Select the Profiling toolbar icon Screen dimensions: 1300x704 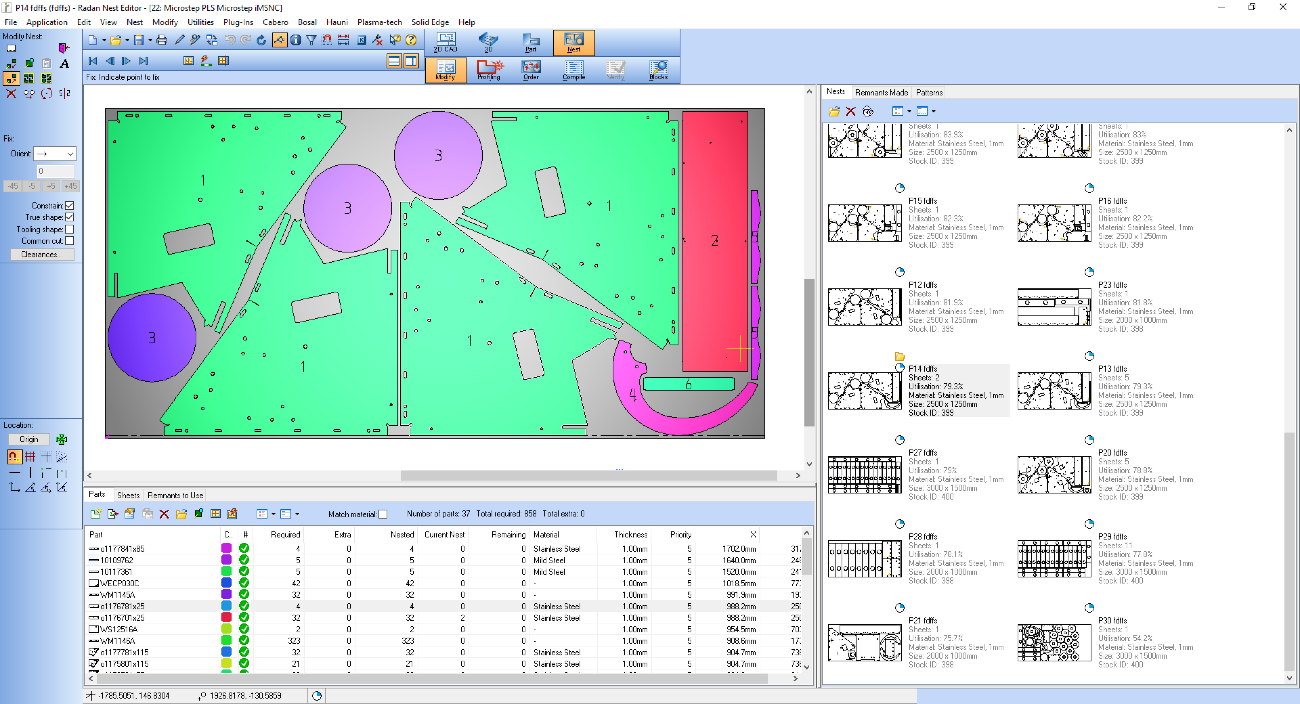(x=488, y=70)
